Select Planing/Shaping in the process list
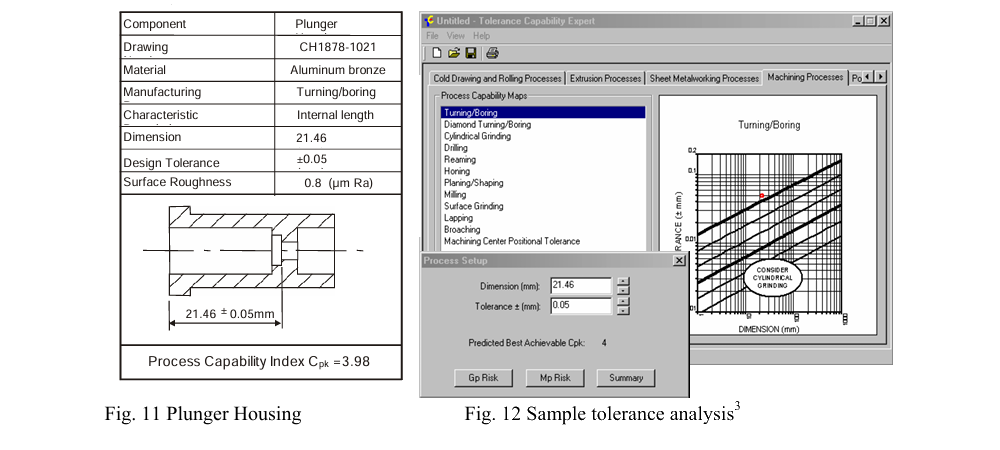 pyautogui.click(x=473, y=183)
